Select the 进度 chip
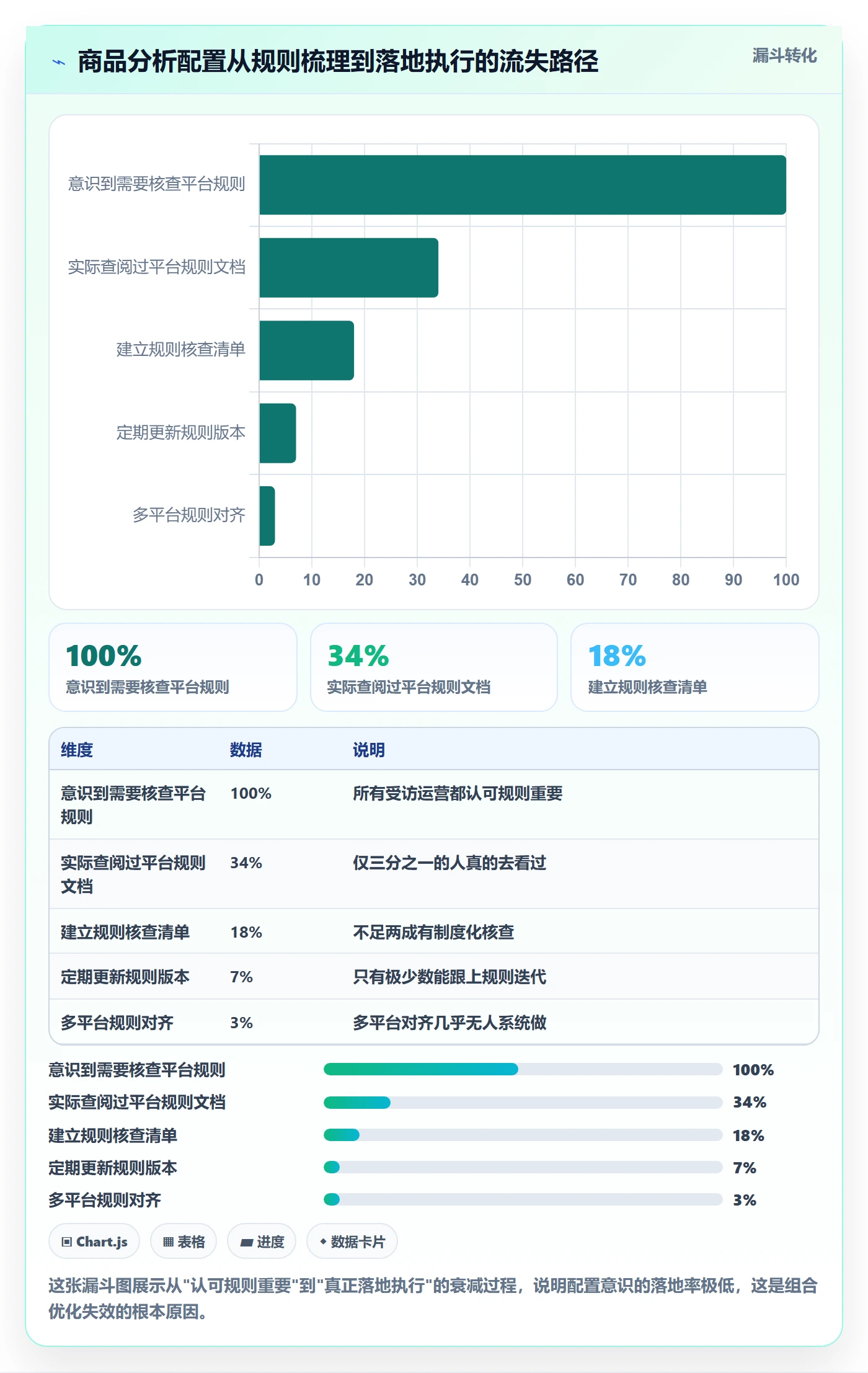868x1373 pixels. [x=262, y=1242]
